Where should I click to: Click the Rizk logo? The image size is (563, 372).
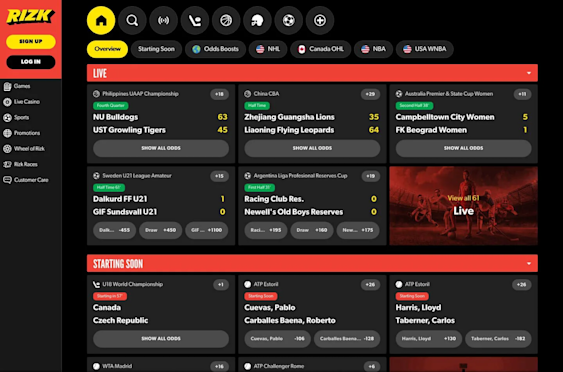click(31, 17)
